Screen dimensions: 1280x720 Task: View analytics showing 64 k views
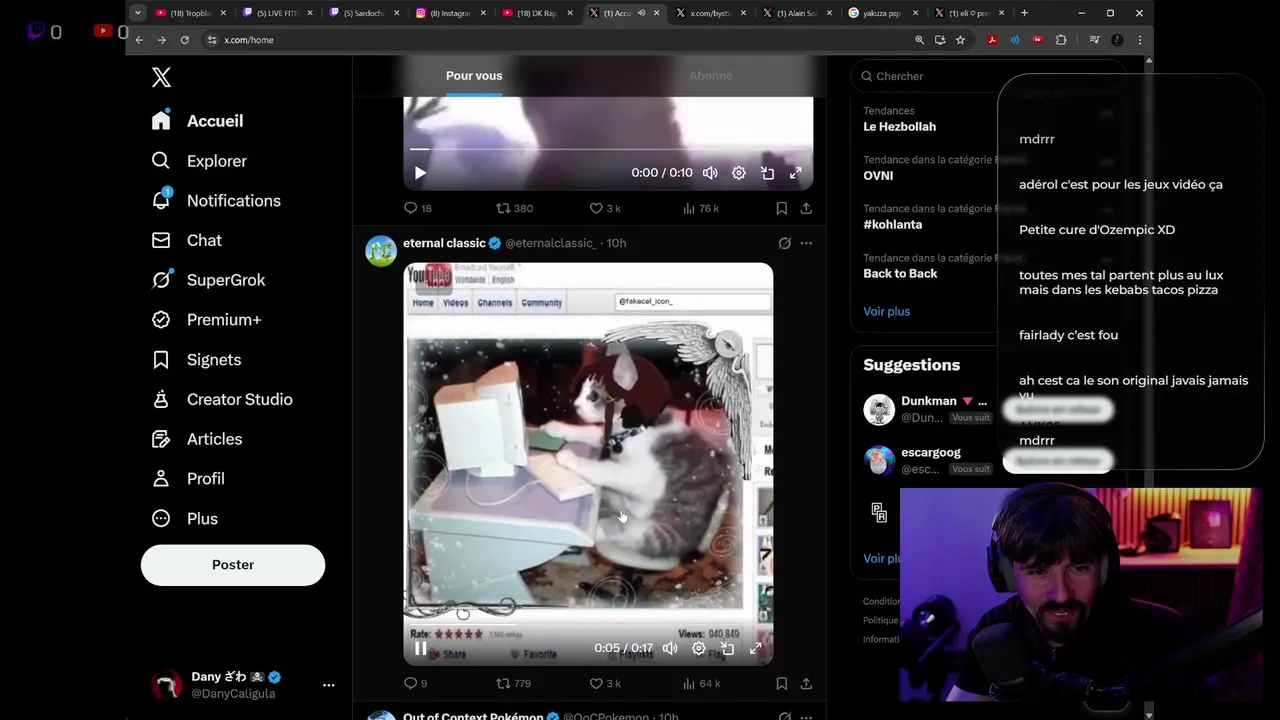701,683
